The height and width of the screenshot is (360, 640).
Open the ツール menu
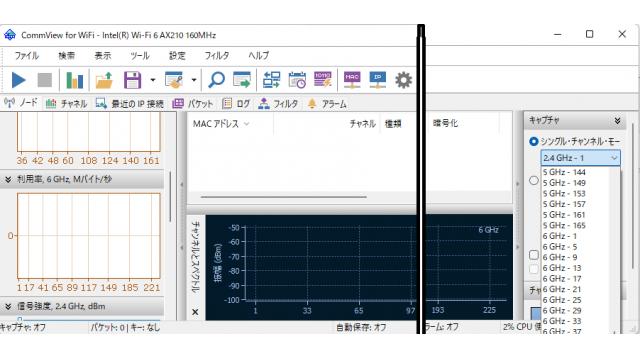(140, 56)
